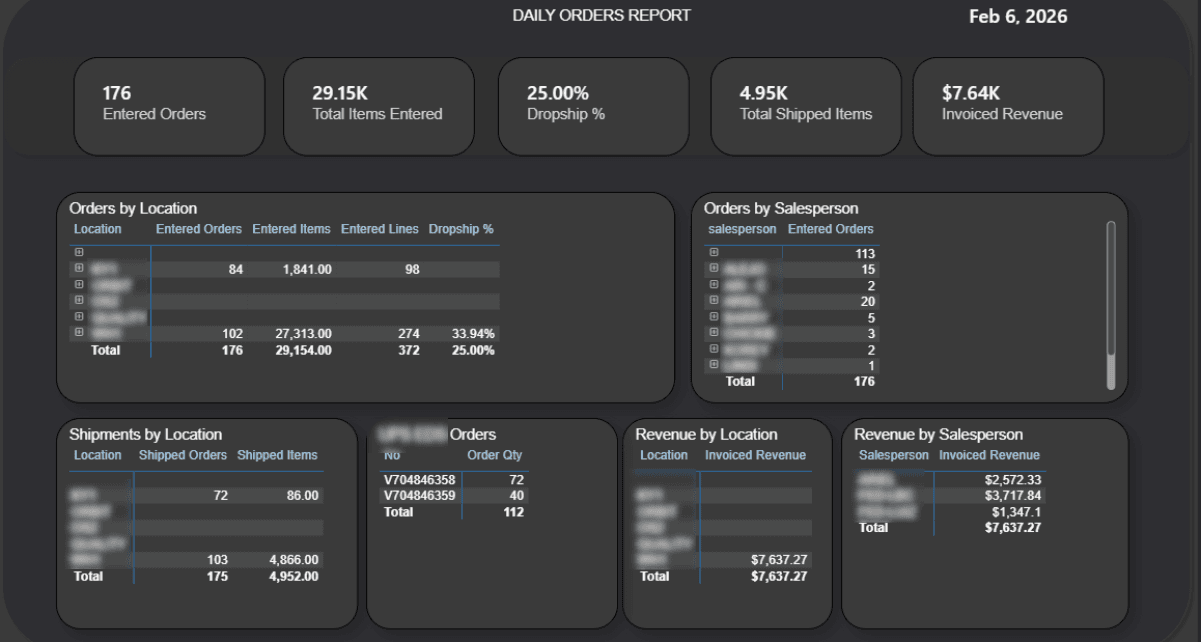Sort Orders by Location by Dropship % column

[461, 228]
